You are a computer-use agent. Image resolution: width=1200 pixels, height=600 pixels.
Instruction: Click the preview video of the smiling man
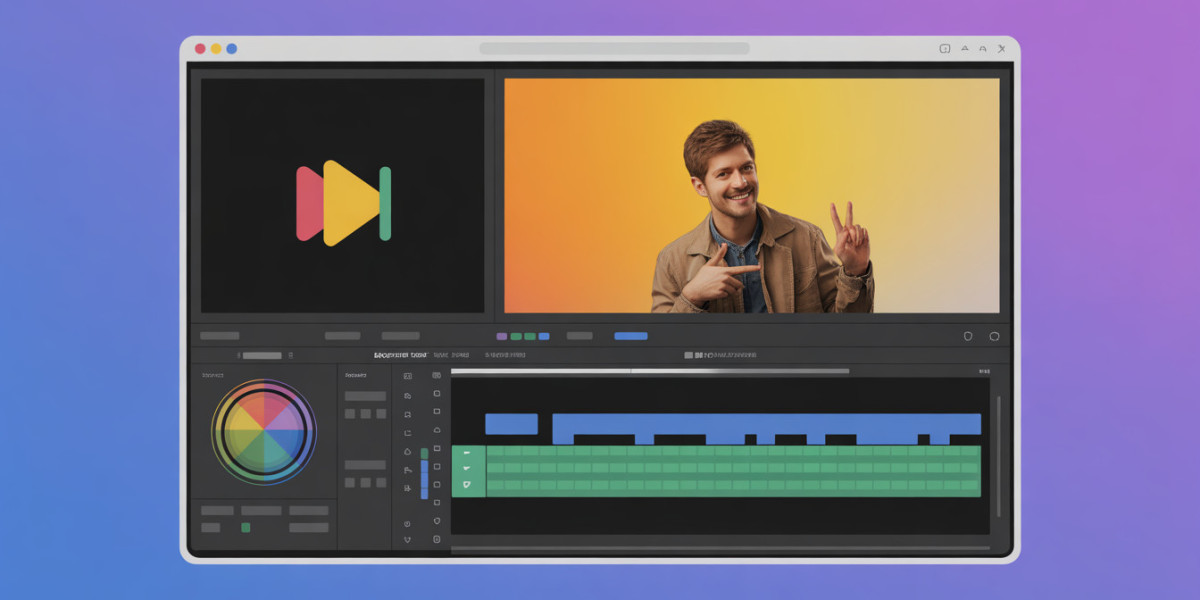point(751,195)
